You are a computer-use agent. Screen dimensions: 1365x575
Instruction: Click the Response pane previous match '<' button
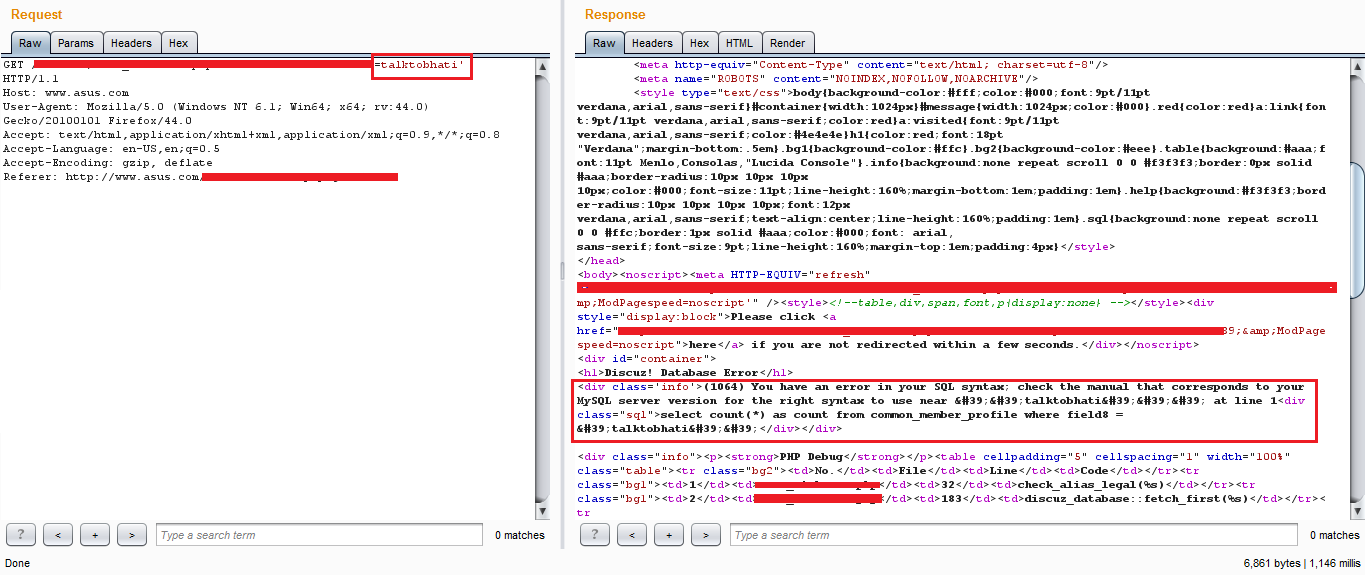coord(632,534)
